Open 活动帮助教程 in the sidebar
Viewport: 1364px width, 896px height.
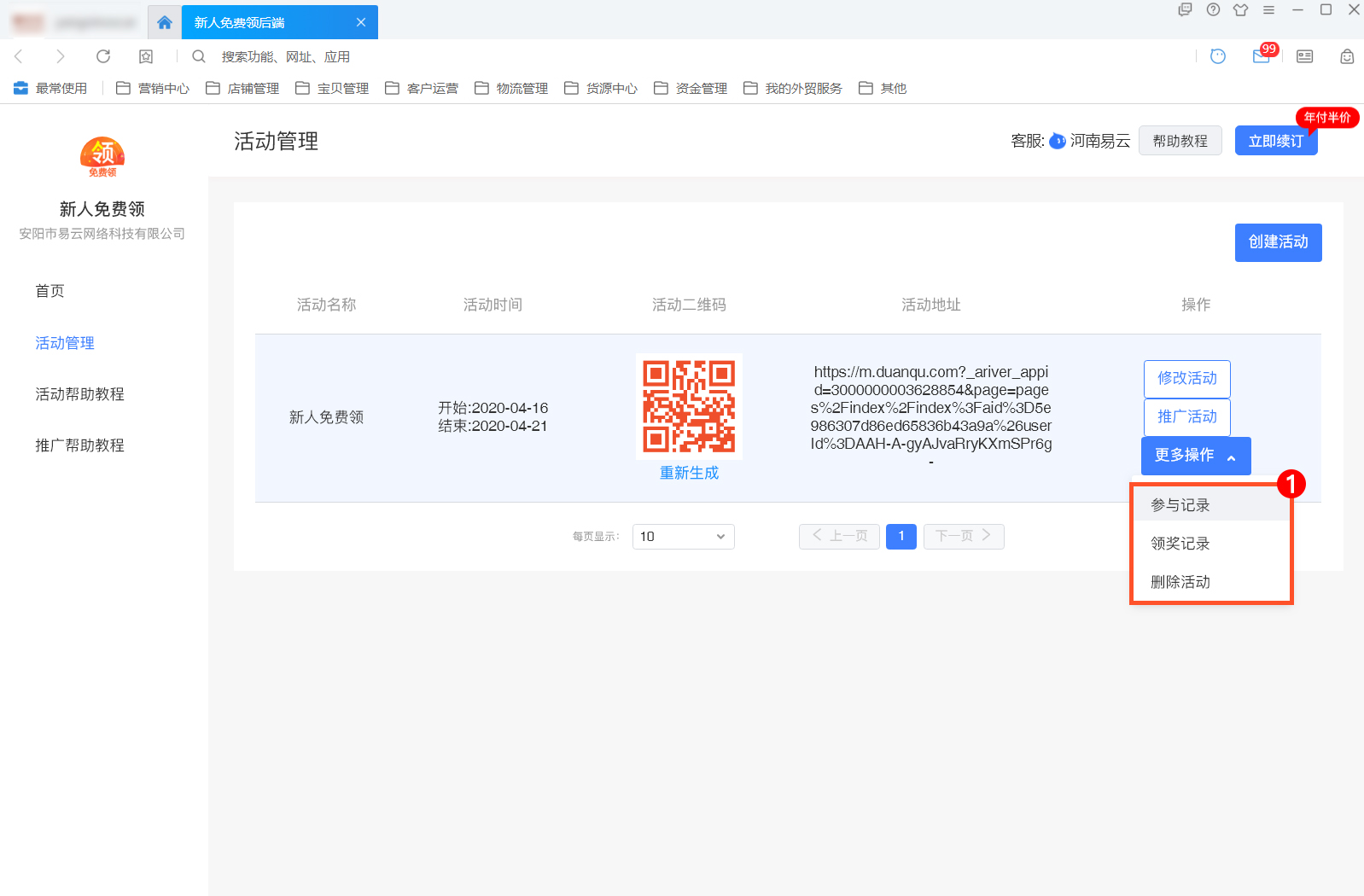pyautogui.click(x=79, y=394)
